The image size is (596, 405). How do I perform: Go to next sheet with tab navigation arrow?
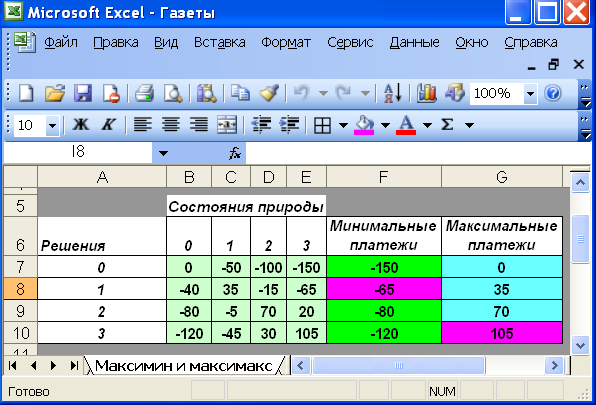[53, 366]
